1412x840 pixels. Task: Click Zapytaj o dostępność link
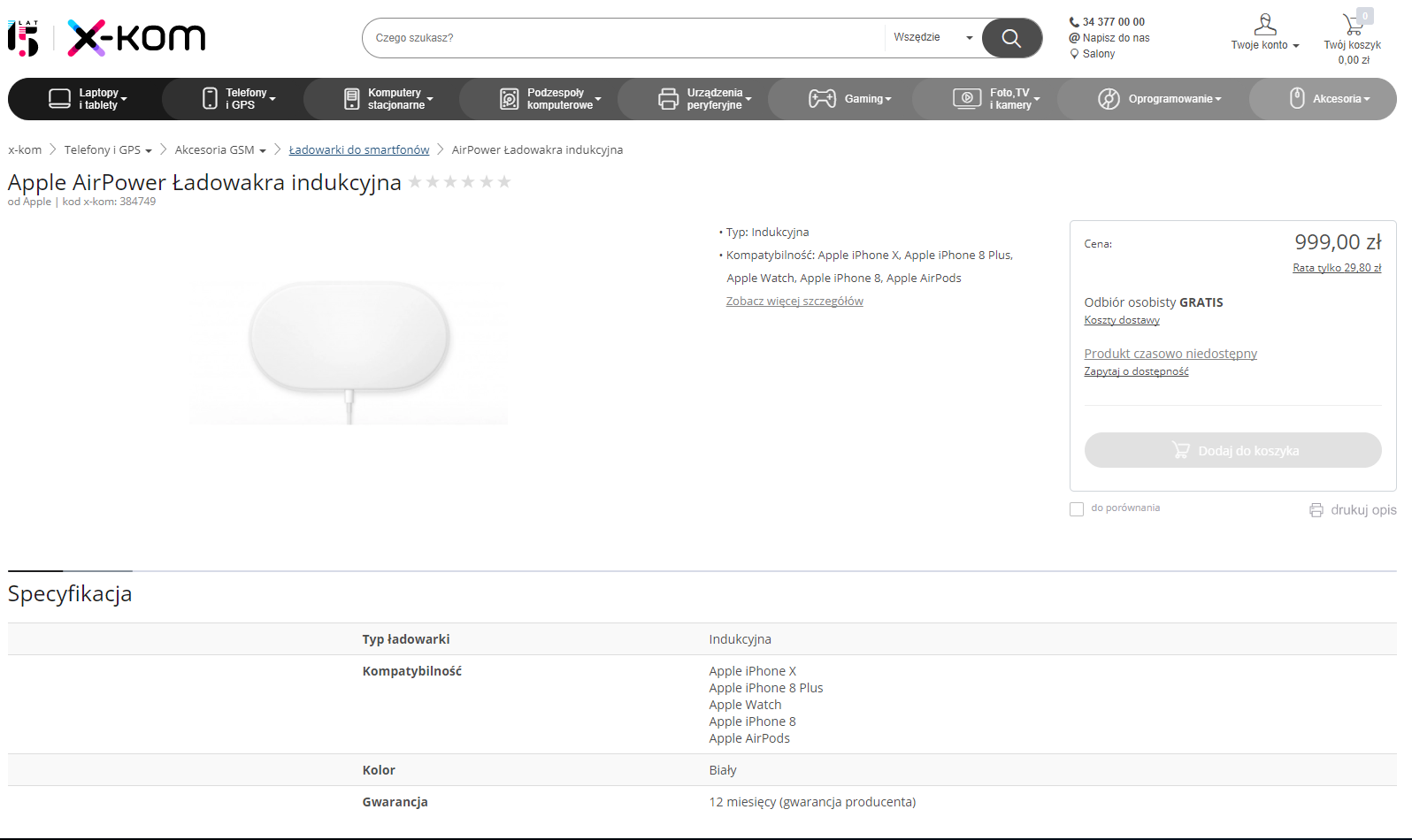[x=1136, y=371]
